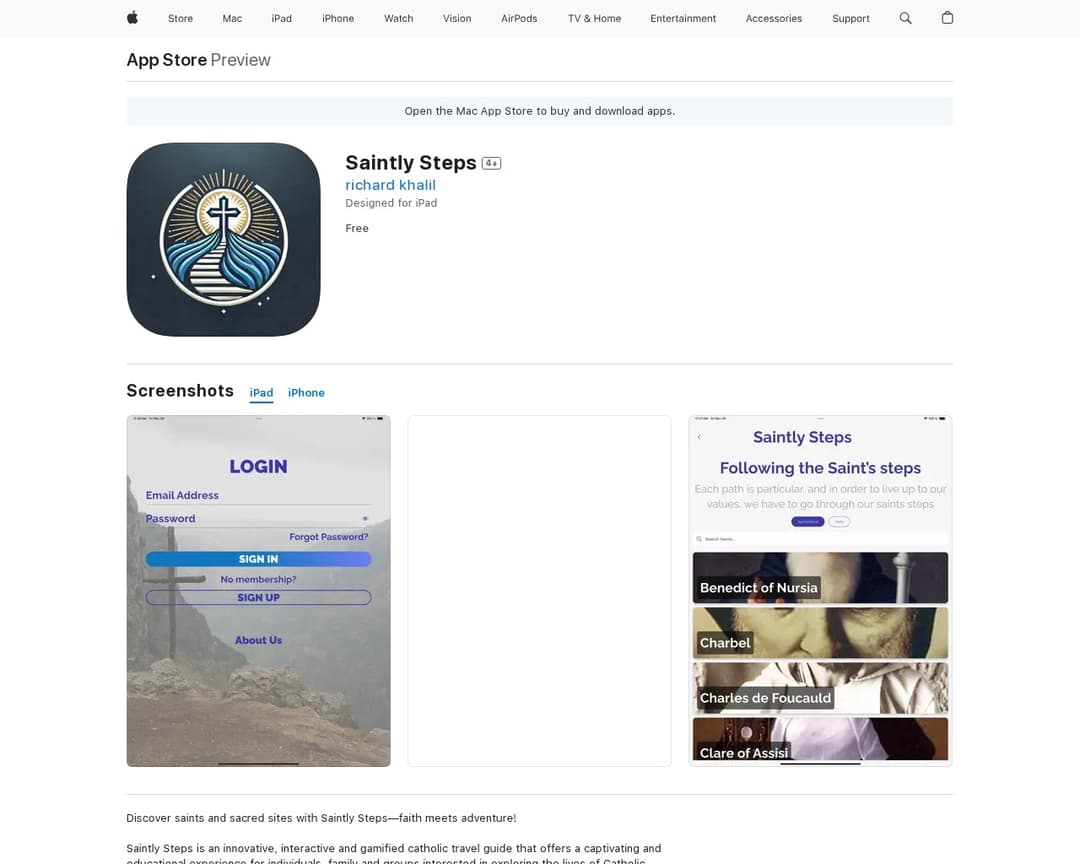Open the shopping bag icon

[947, 18]
